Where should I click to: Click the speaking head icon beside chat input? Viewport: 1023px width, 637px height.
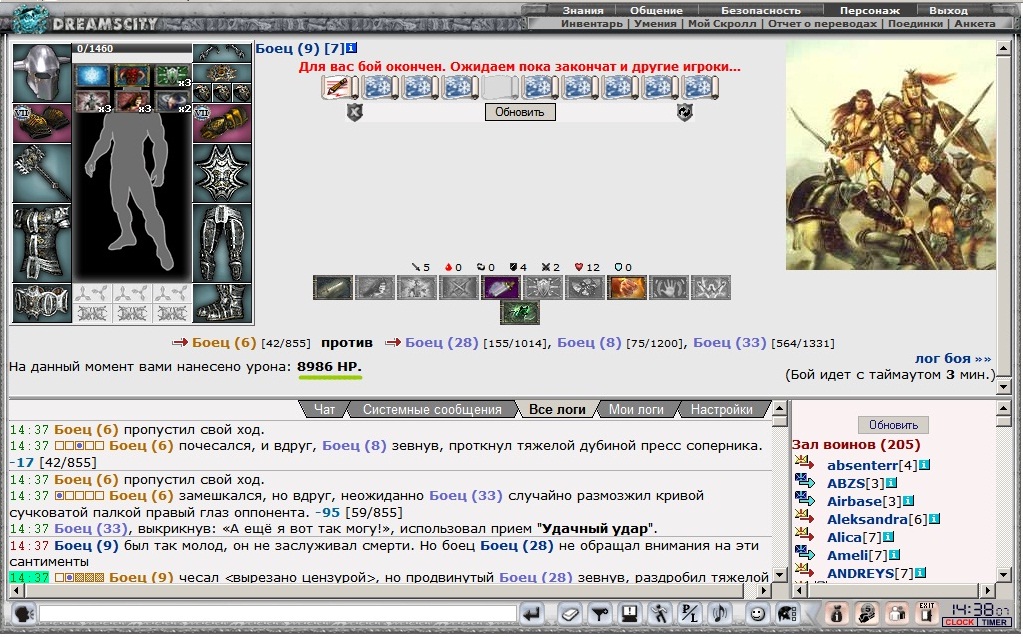(23, 614)
